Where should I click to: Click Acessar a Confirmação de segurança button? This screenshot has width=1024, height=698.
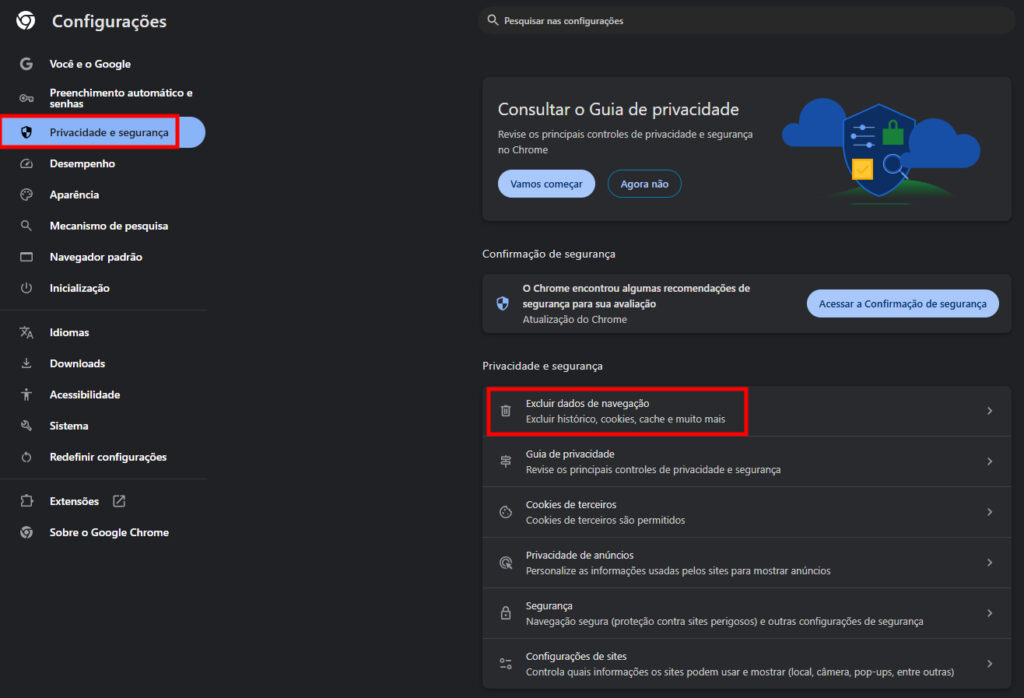pos(902,304)
